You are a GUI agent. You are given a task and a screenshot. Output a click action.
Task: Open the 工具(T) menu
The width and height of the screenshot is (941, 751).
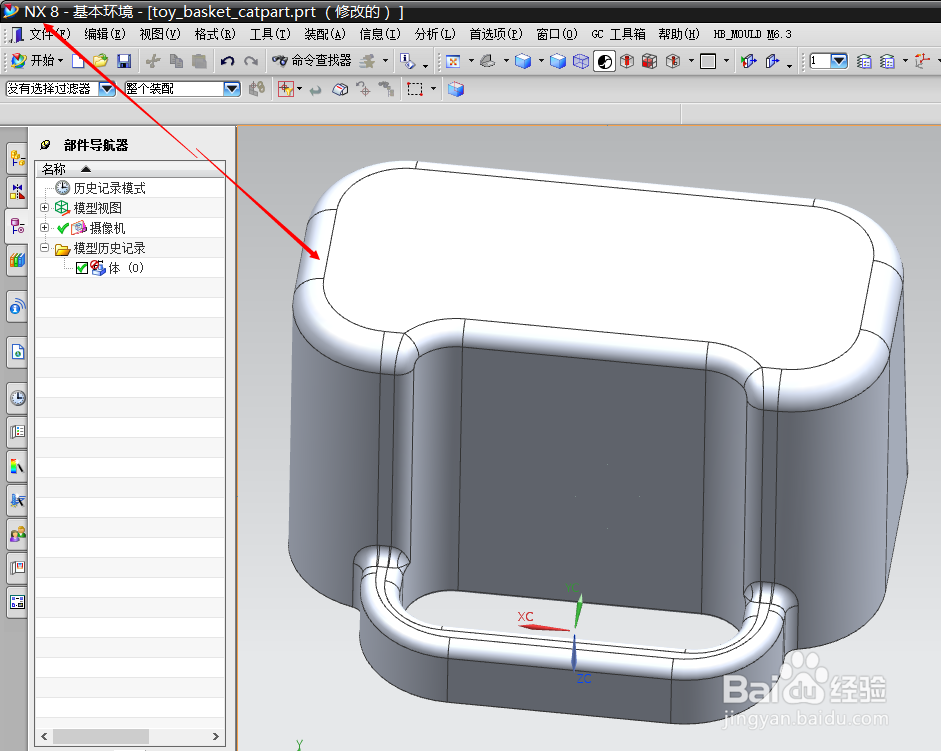pos(270,34)
